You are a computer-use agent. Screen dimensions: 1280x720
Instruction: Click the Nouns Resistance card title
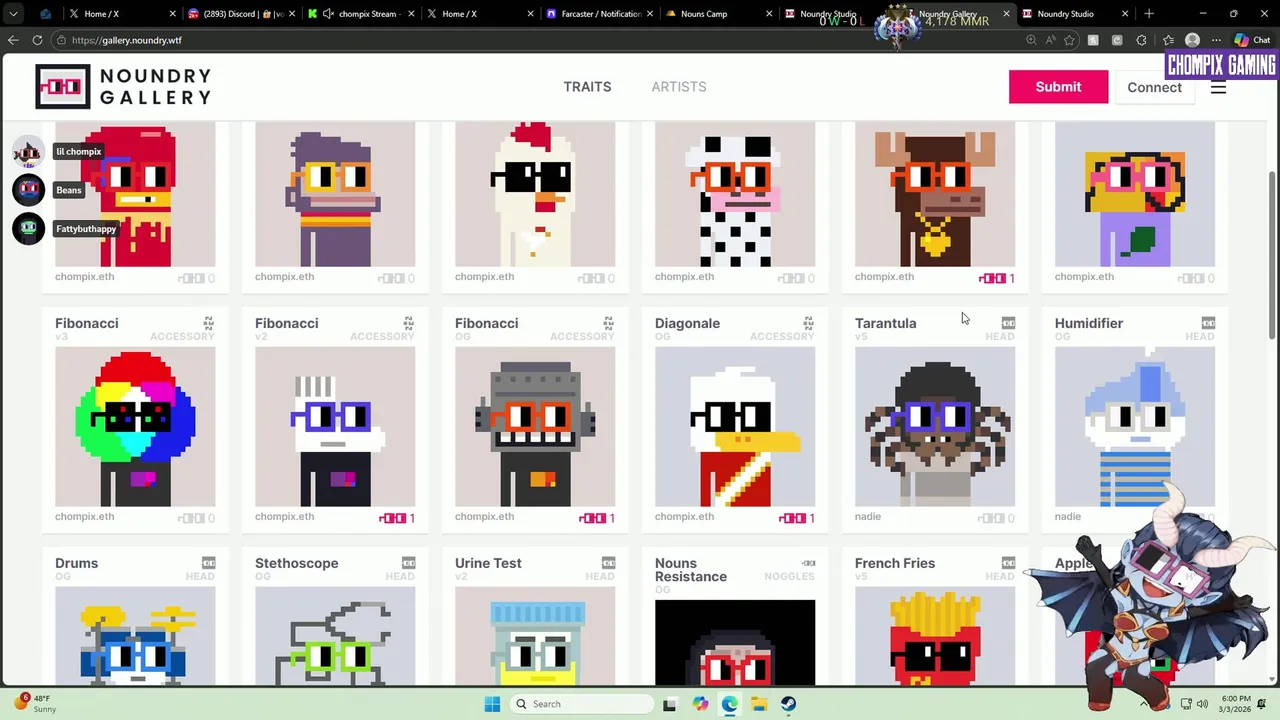(x=691, y=570)
